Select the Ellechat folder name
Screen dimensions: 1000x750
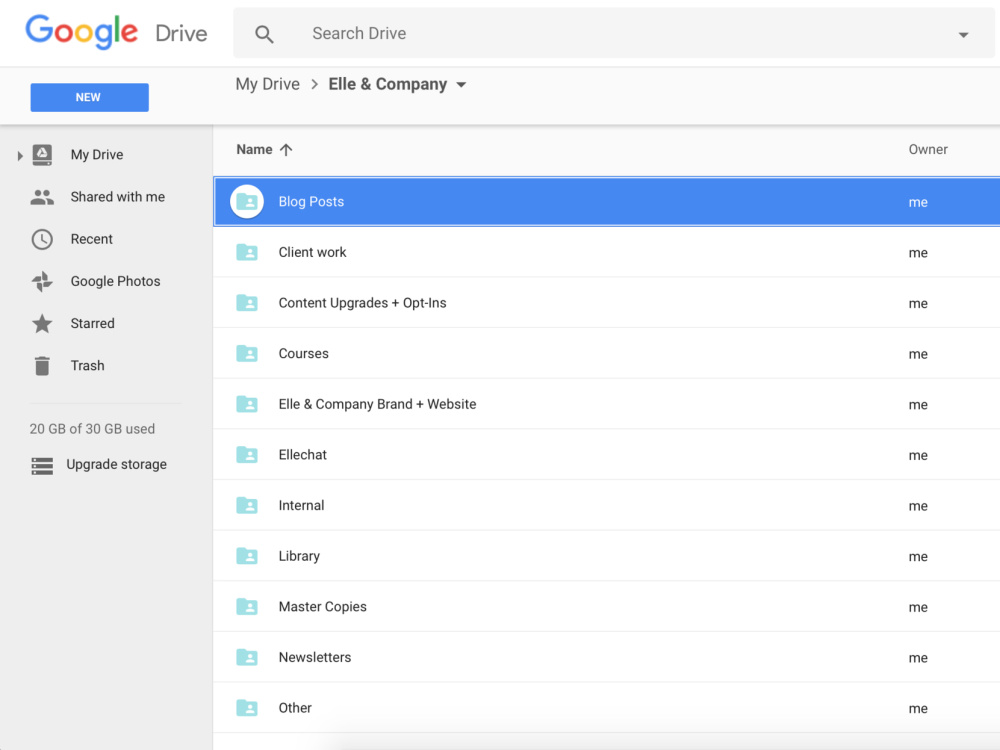[302, 455]
